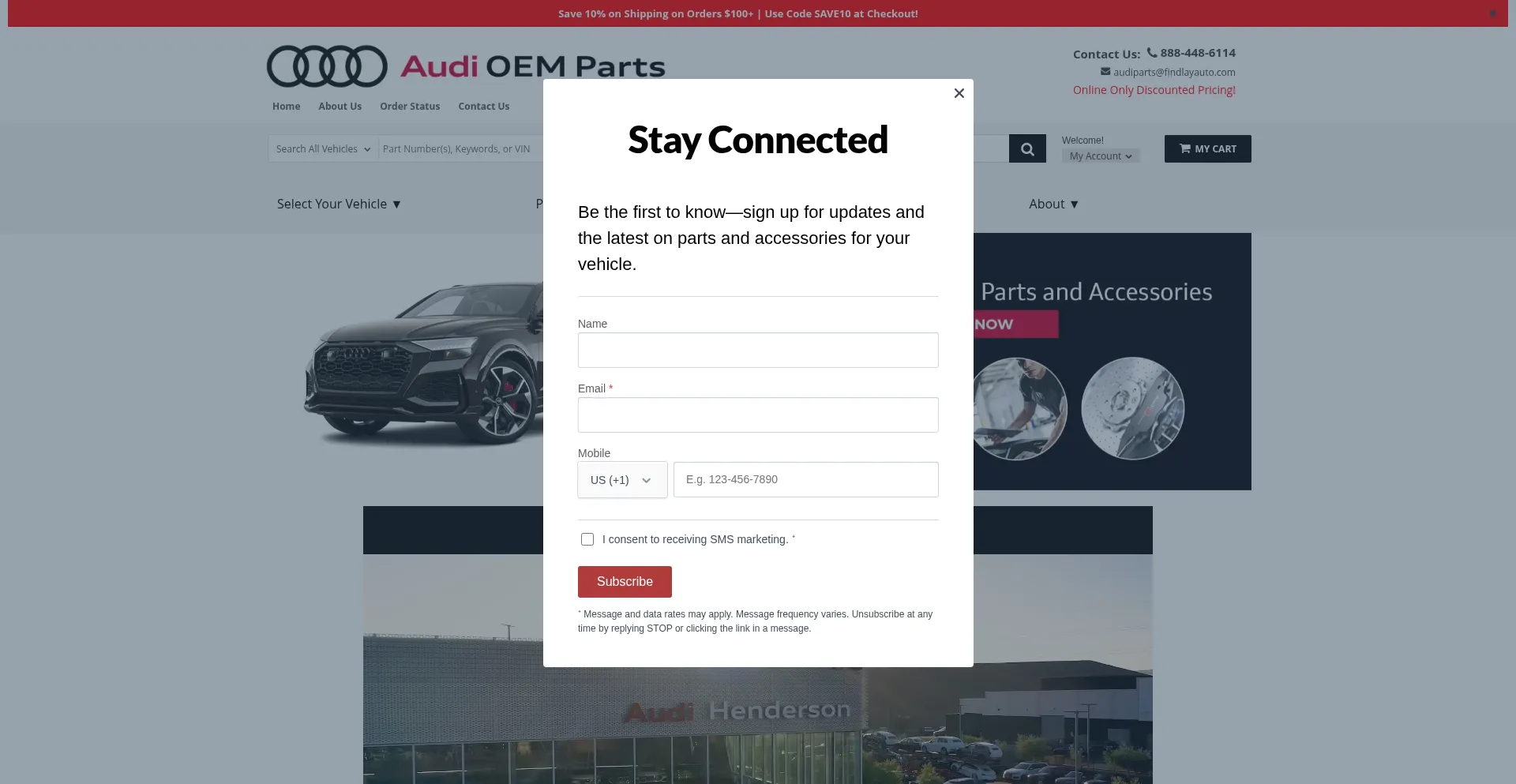
Task: Click the Audi four rings logo
Action: (327, 66)
